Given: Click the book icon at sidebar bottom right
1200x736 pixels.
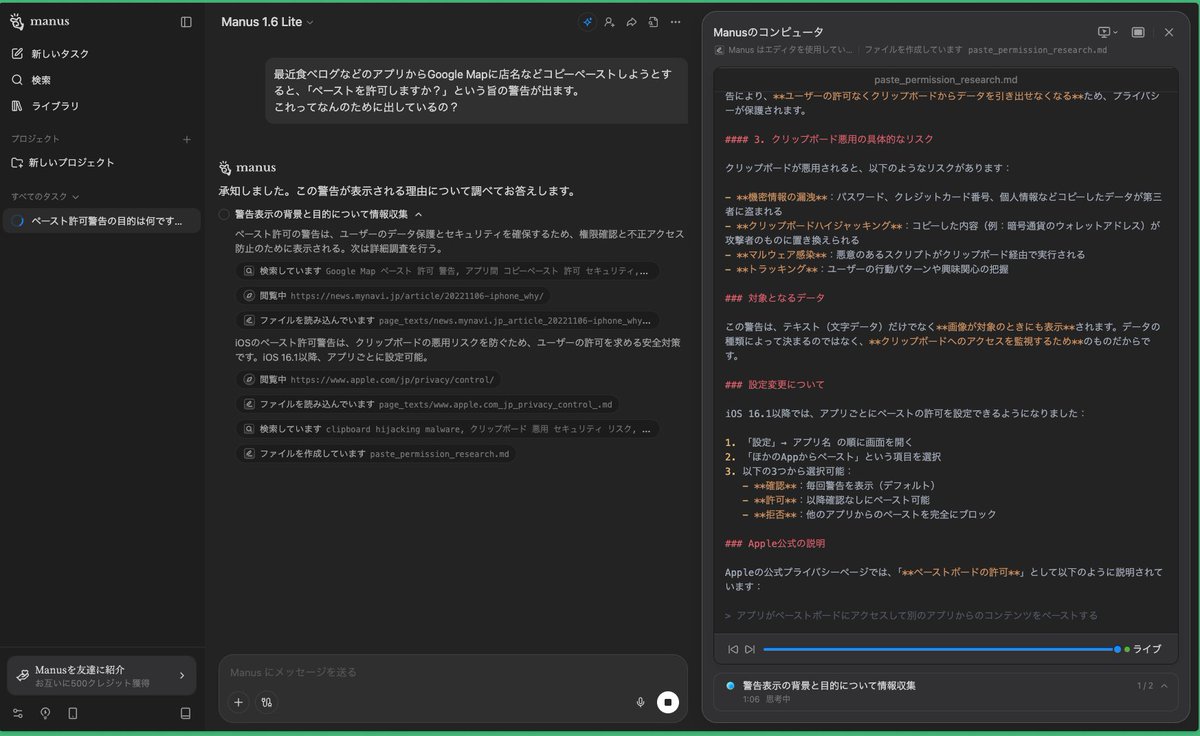Looking at the screenshot, I should [185, 713].
